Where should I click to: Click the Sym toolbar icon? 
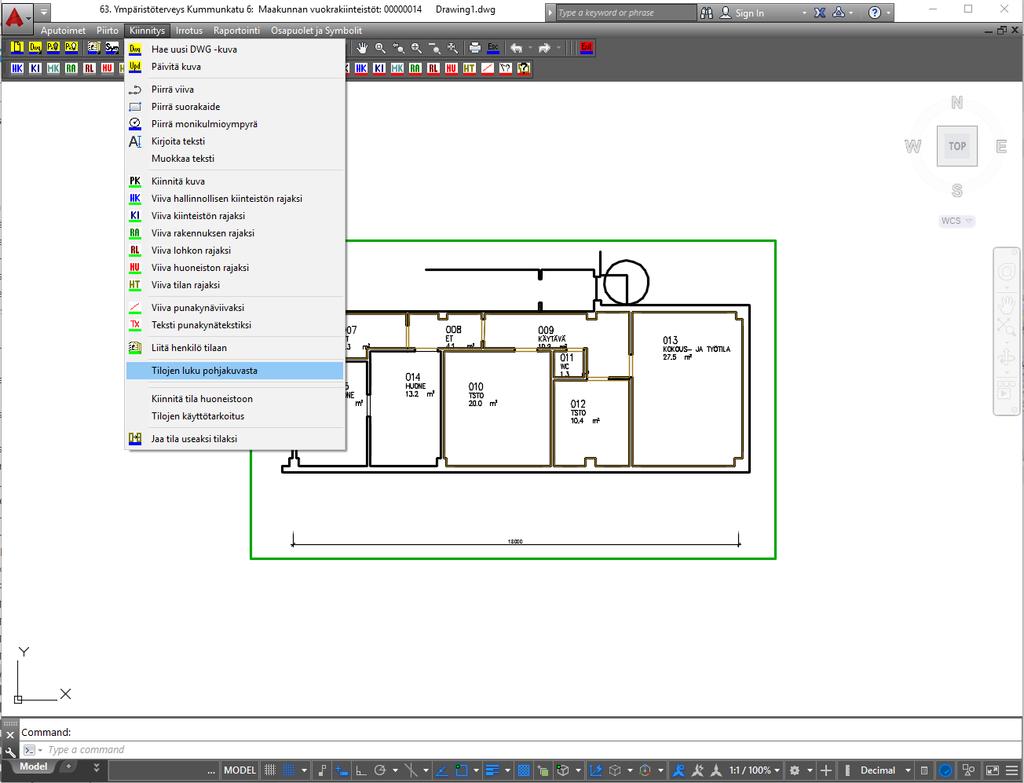click(112, 48)
